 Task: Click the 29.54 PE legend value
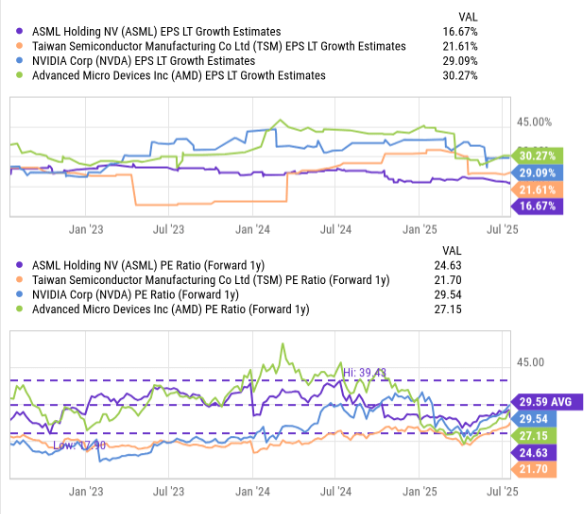click(448, 295)
